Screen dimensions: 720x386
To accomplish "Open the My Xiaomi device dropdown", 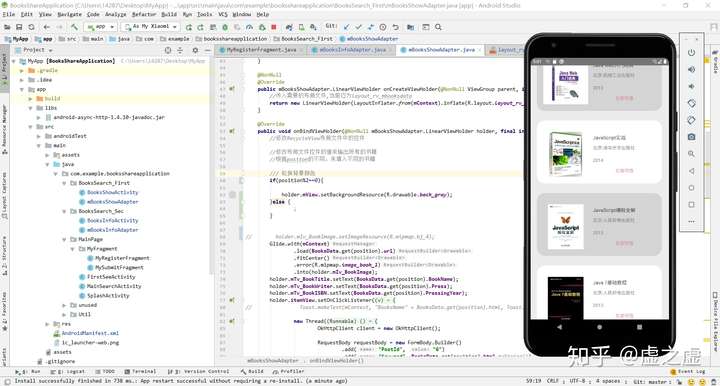I will pyautogui.click(x=150, y=27).
